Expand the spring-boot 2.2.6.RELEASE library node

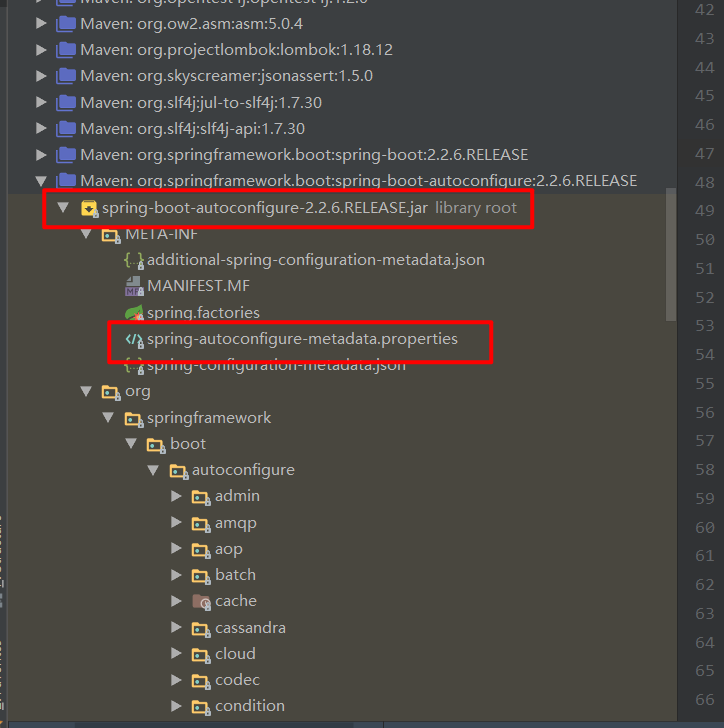click(x=41, y=155)
